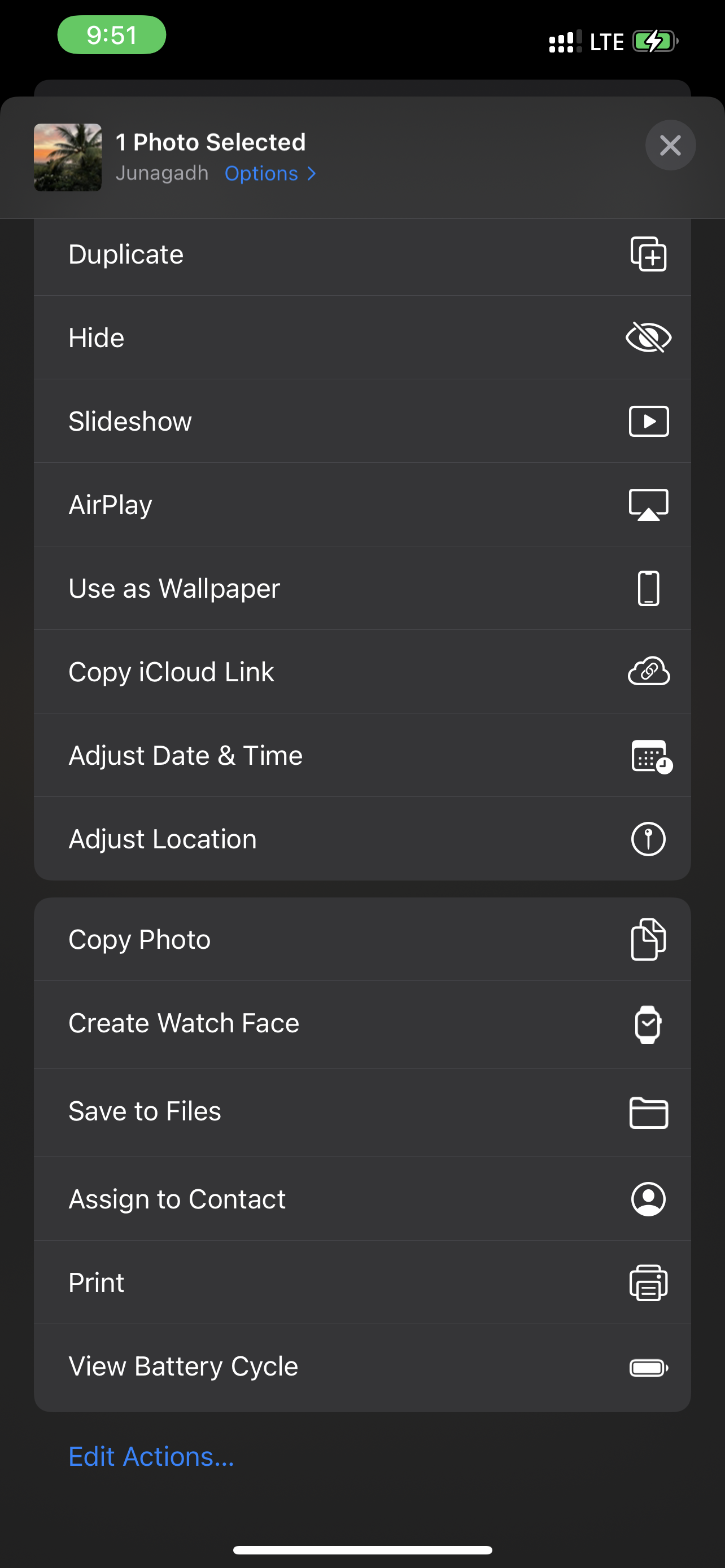Expand the Options chevron
The image size is (725, 1568).
pos(312,174)
